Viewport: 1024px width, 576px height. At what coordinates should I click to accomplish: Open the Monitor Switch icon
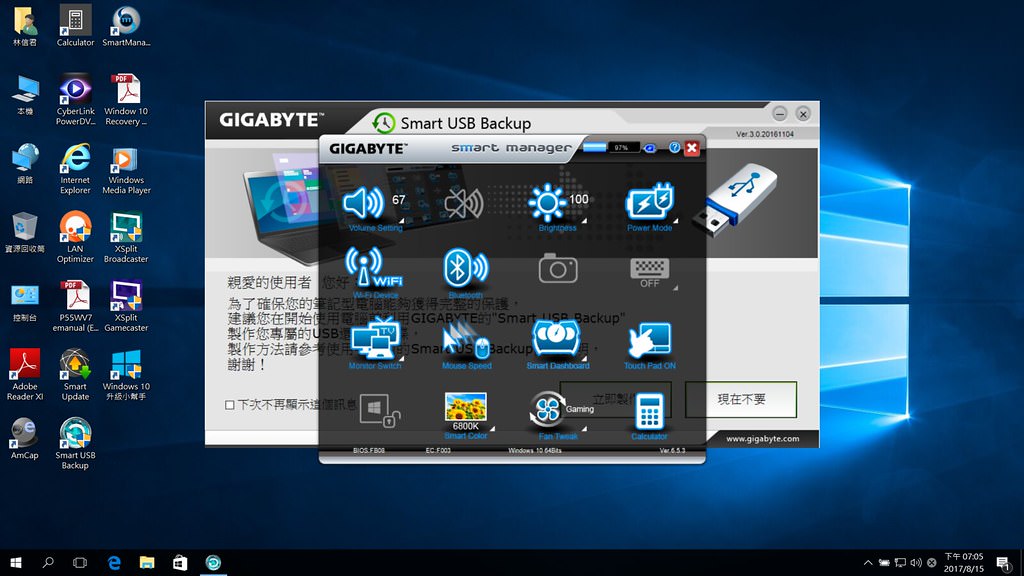click(x=374, y=339)
